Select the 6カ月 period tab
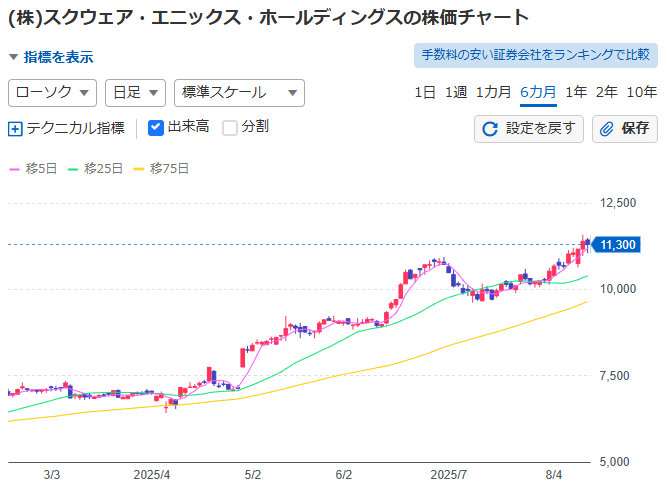The height and width of the screenshot is (495, 667). 538,92
